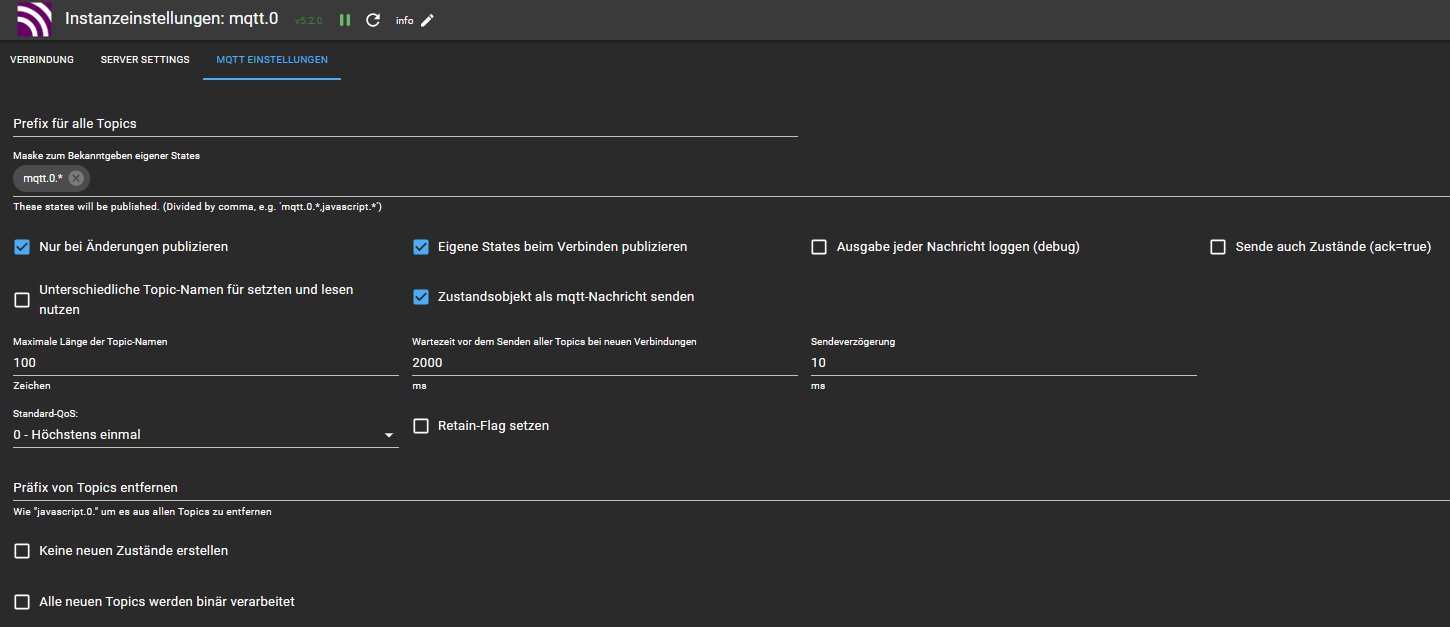This screenshot has width=1450, height=627.
Task: Open the Server Settings tab
Action: (145, 60)
